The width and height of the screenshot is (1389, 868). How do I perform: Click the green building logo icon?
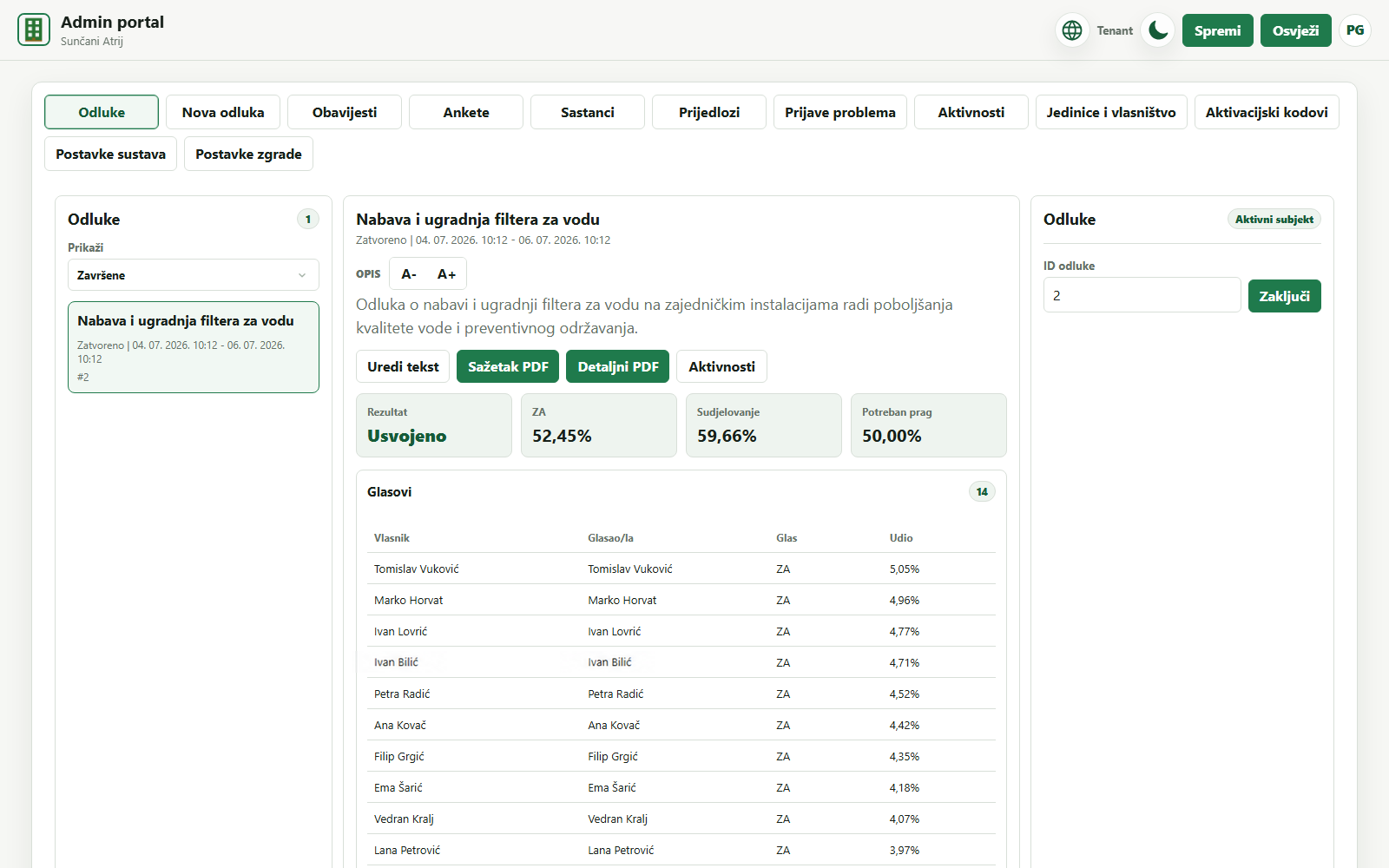point(34,30)
